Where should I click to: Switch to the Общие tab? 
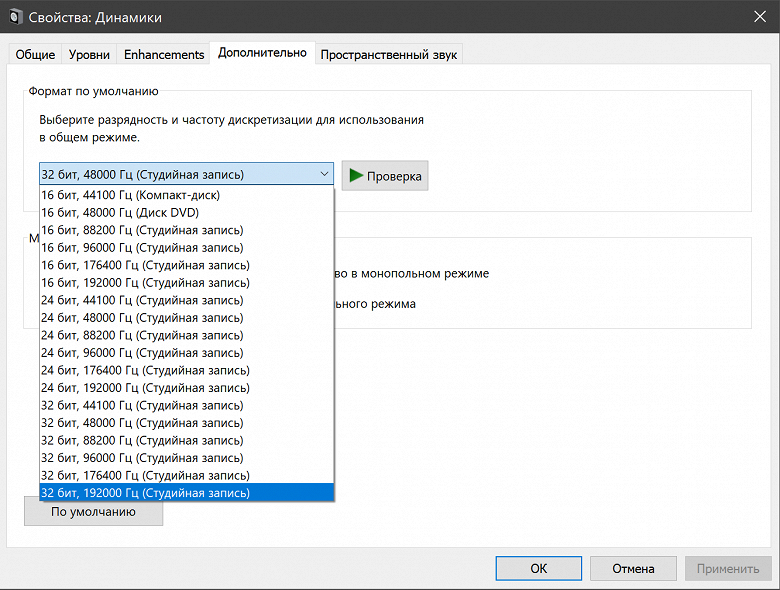tap(35, 55)
